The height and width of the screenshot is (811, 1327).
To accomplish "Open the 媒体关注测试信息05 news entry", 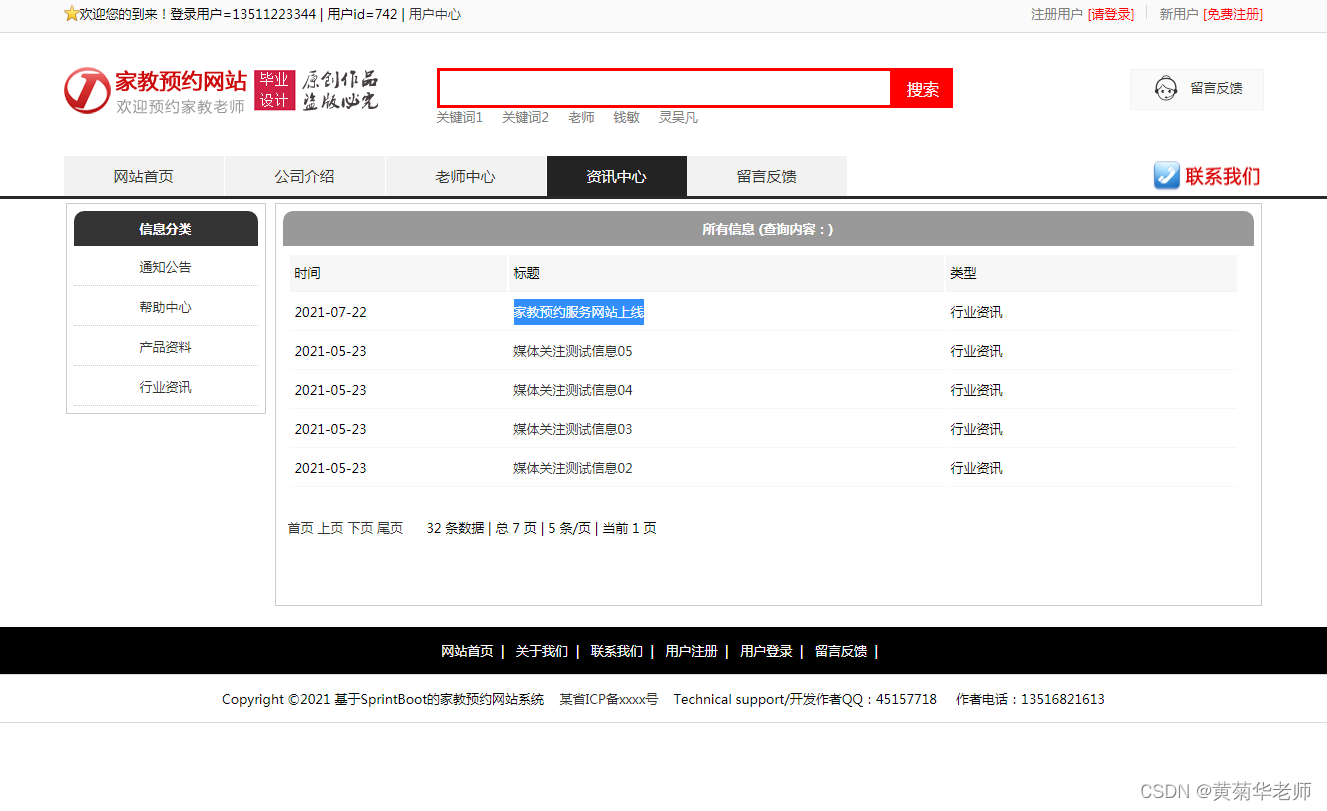I will tap(573, 350).
